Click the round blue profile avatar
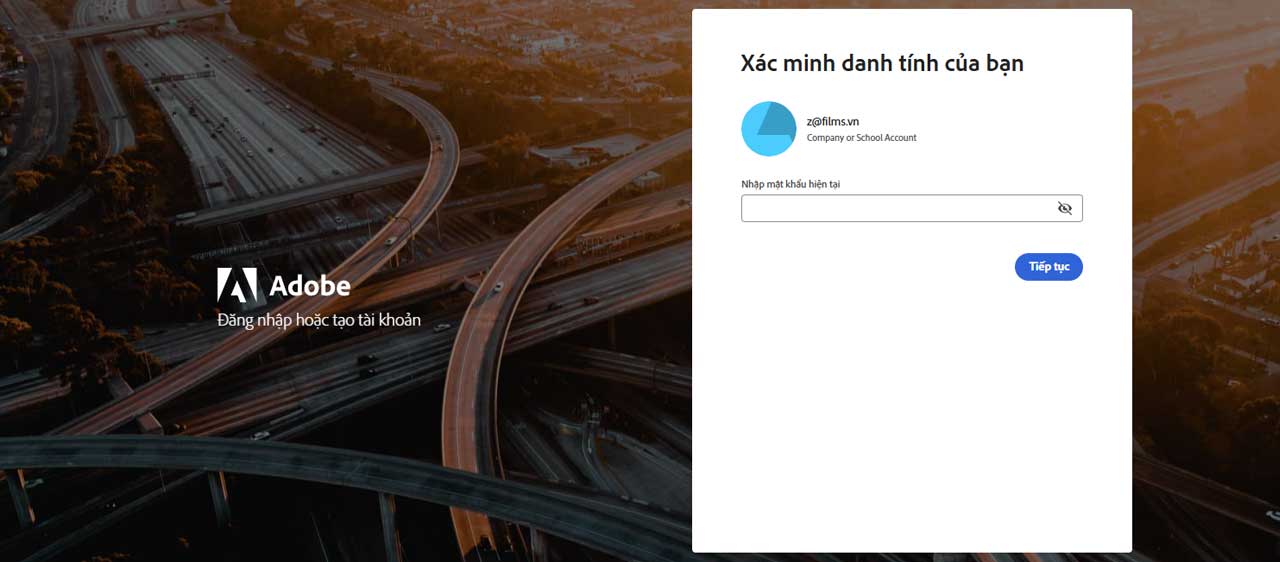 768,129
